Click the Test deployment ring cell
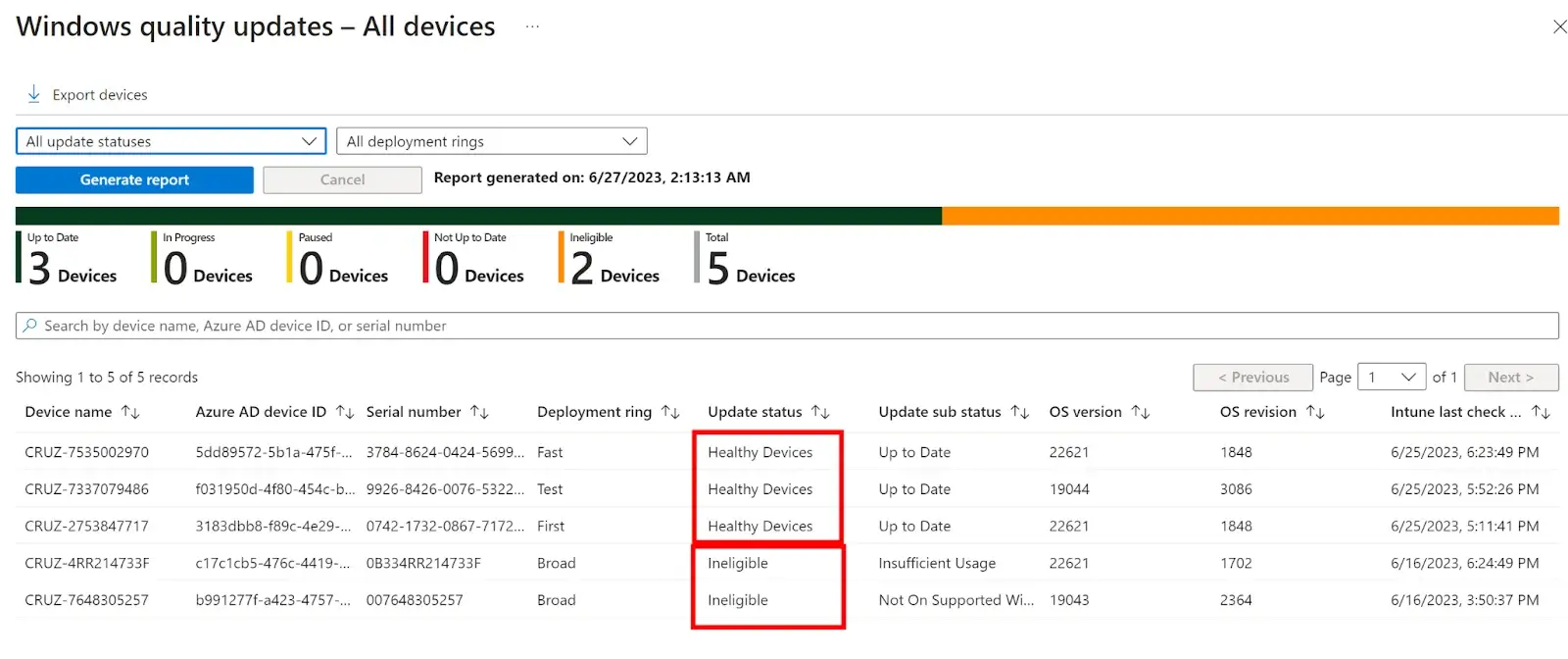The height and width of the screenshot is (659, 1568). pyautogui.click(x=550, y=489)
